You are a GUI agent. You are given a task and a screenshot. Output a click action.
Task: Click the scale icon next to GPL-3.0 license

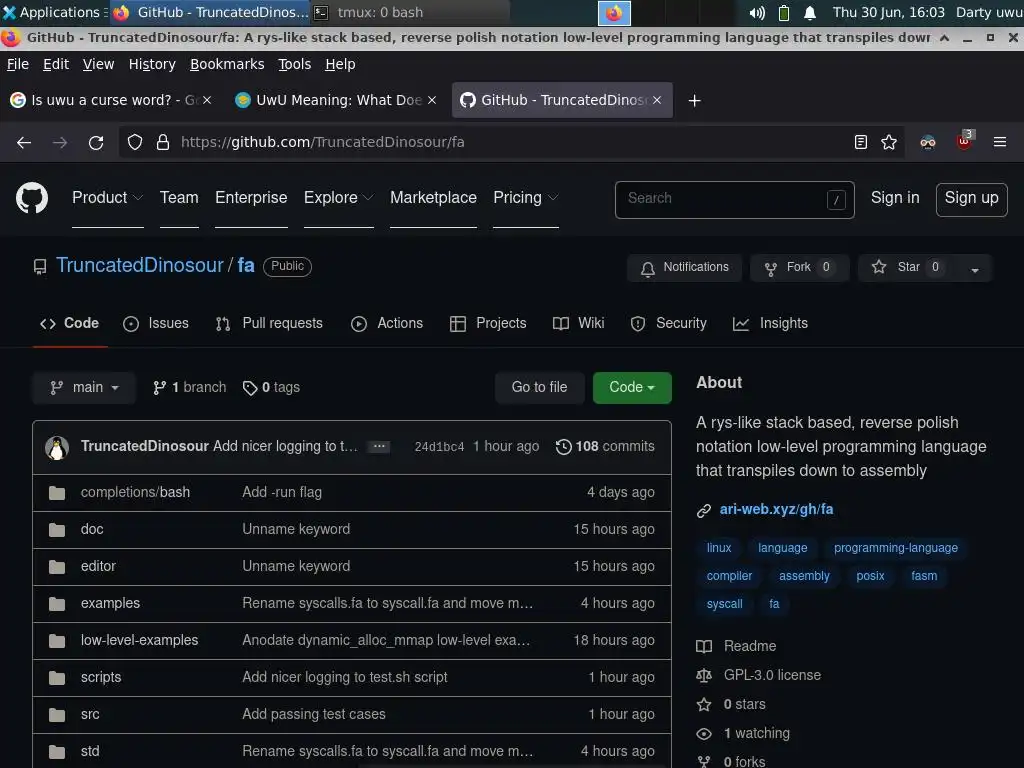pos(704,675)
